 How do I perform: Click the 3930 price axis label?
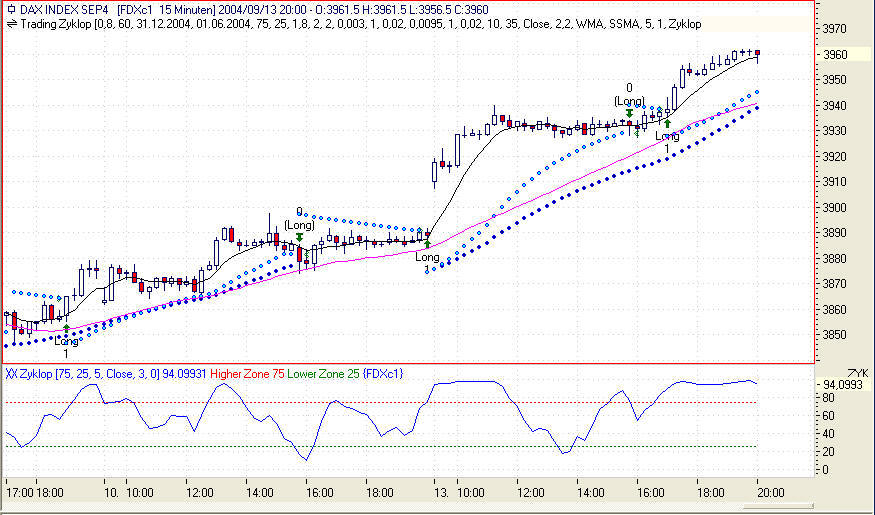pyautogui.click(x=836, y=130)
